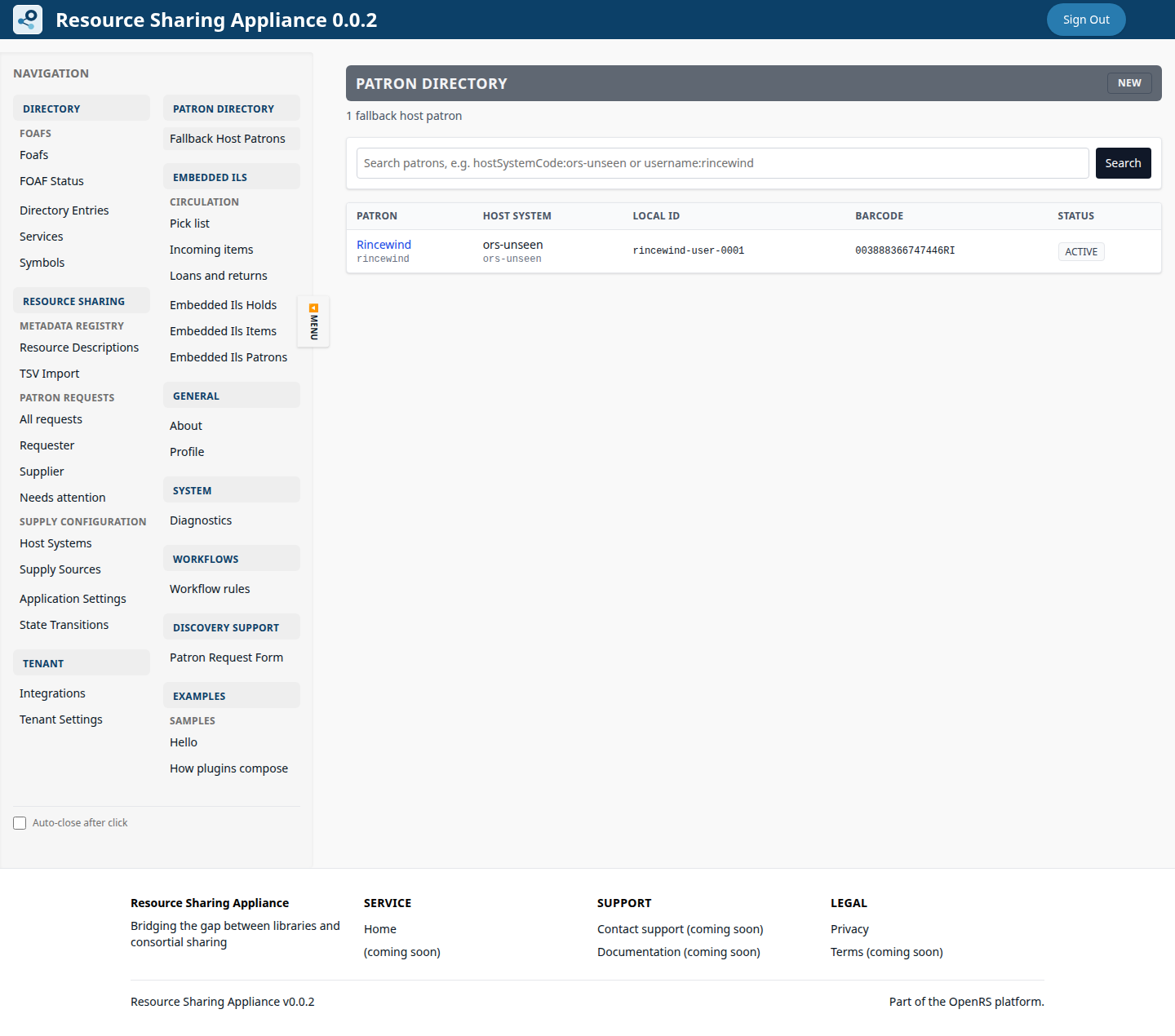Open the Pick list page
The height and width of the screenshot is (1036, 1175).
[x=189, y=224]
